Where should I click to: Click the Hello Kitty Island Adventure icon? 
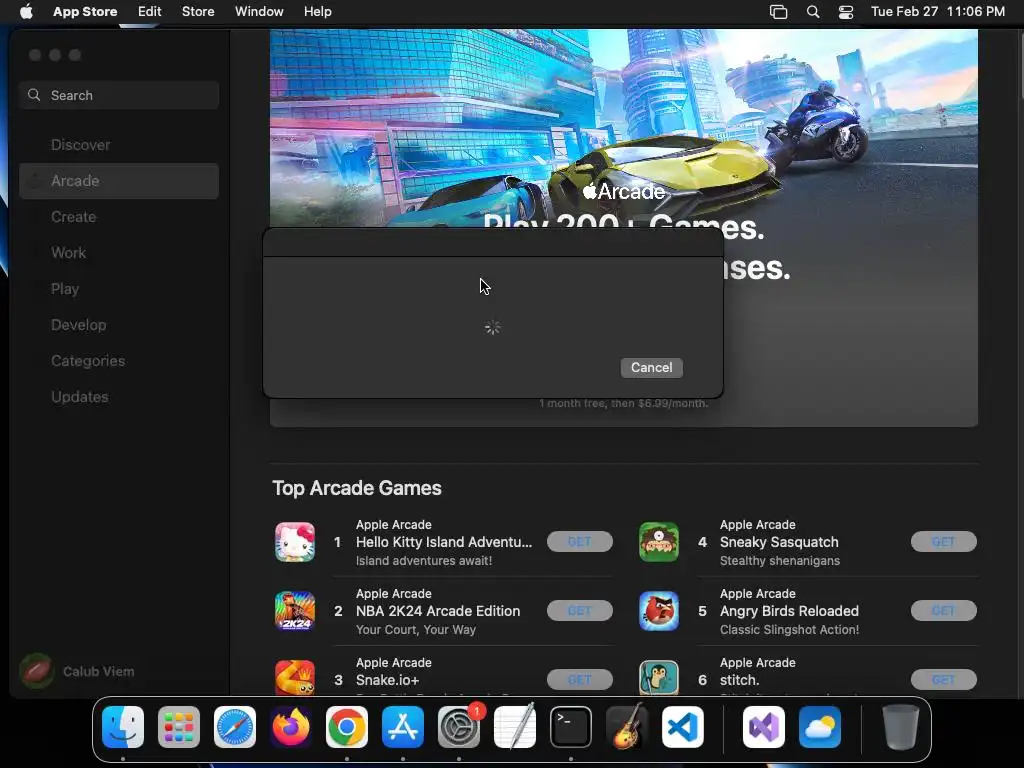click(295, 542)
